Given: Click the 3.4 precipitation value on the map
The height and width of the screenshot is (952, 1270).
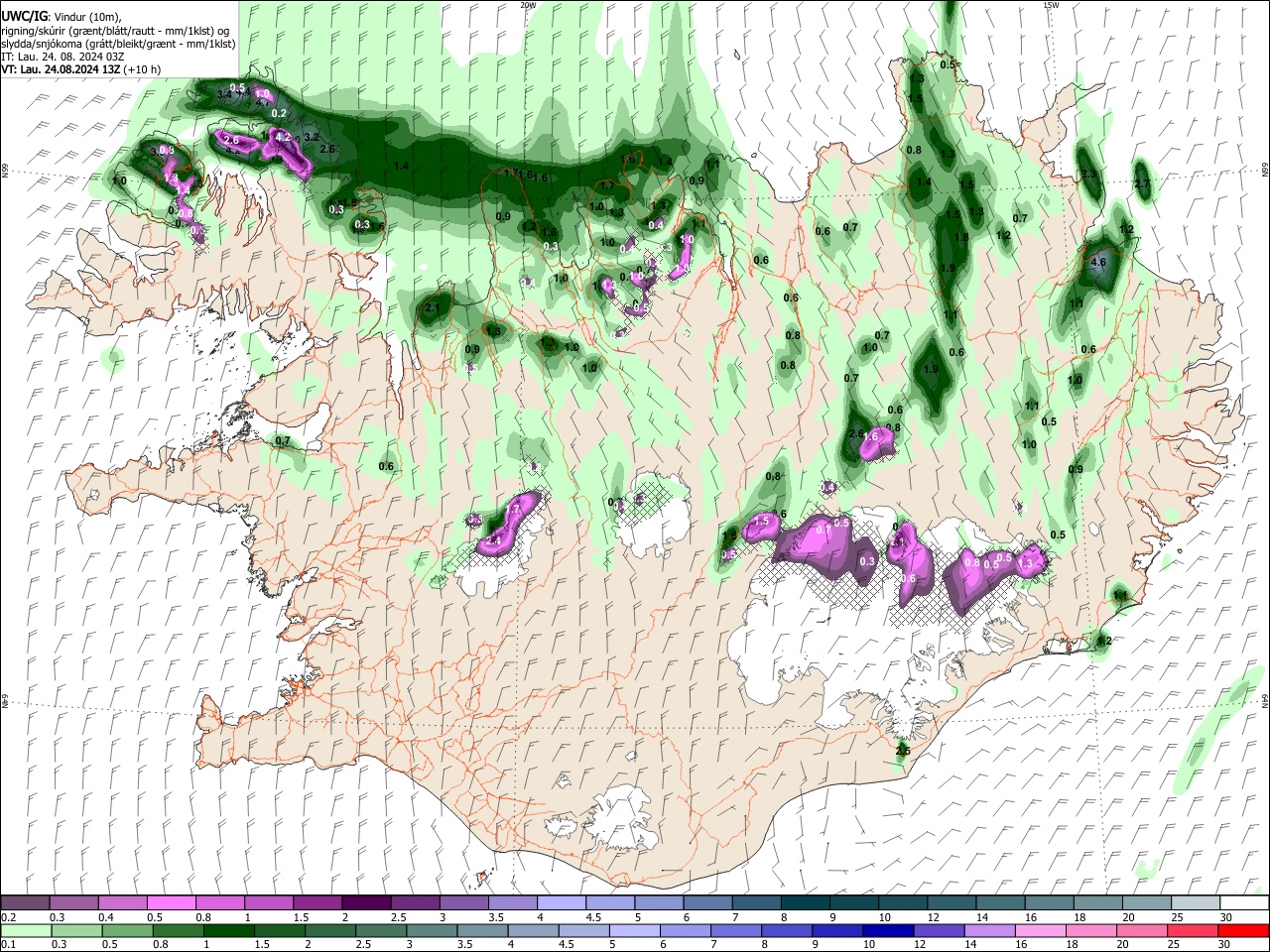Looking at the screenshot, I should pyautogui.click(x=224, y=94).
